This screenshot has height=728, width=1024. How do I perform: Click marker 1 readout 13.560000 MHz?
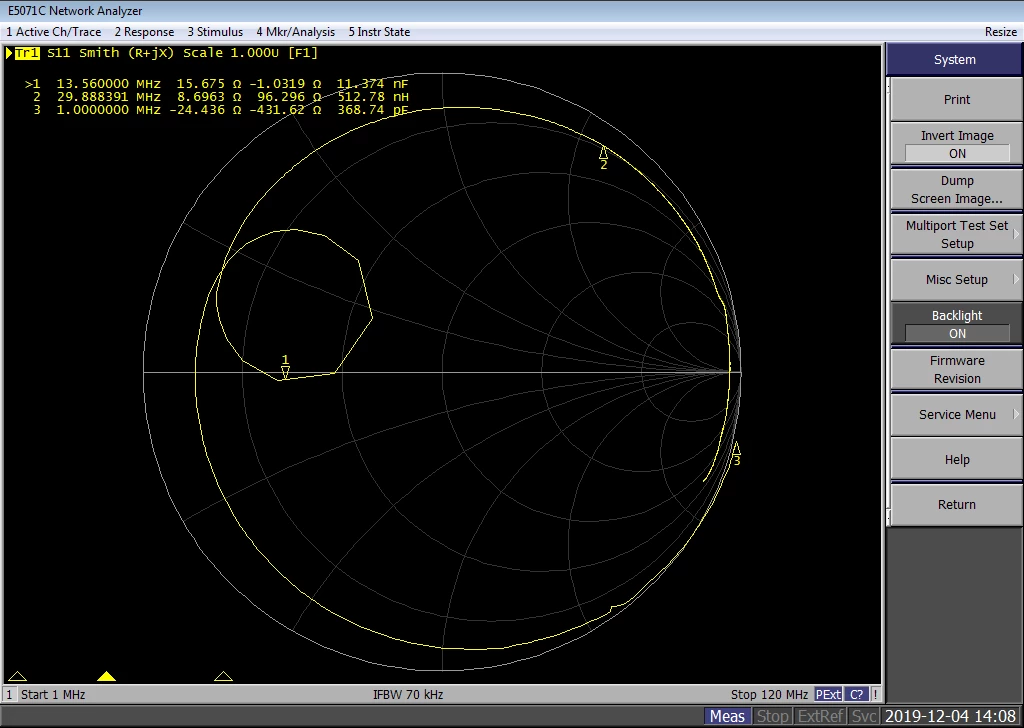108,84
